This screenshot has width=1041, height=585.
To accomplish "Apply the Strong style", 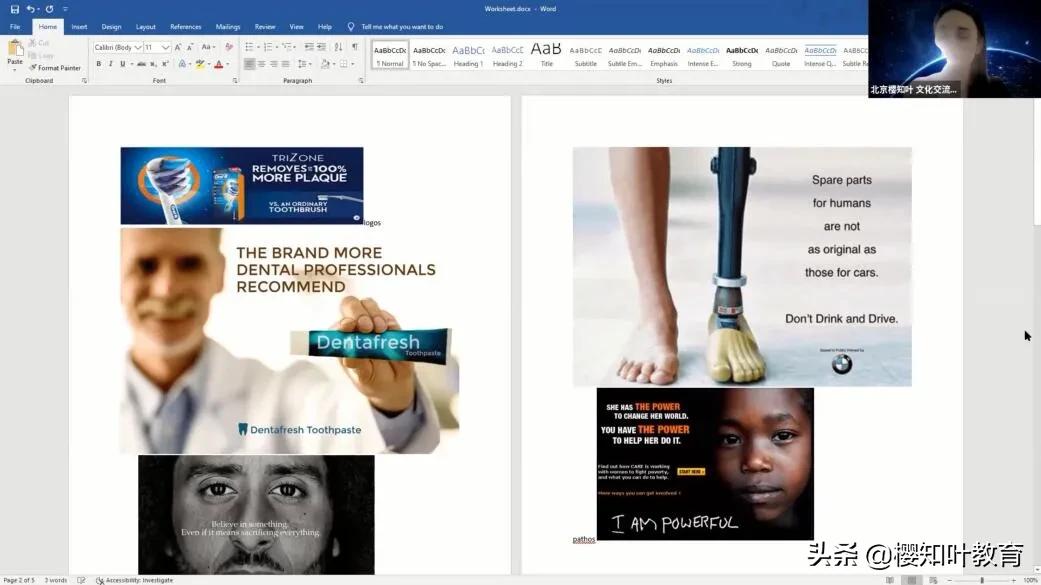I will pyautogui.click(x=742, y=55).
